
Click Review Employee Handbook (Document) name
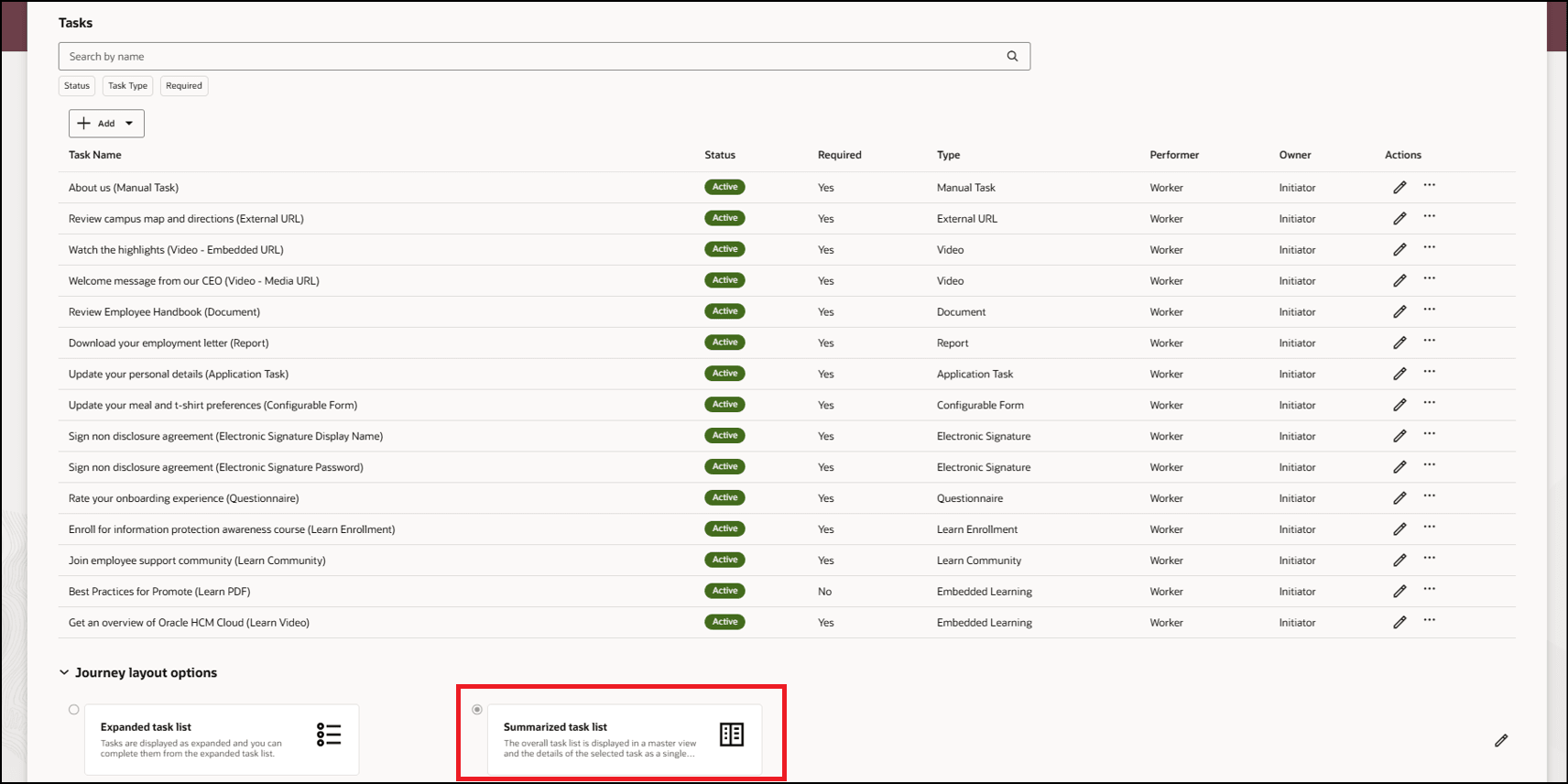164,312
